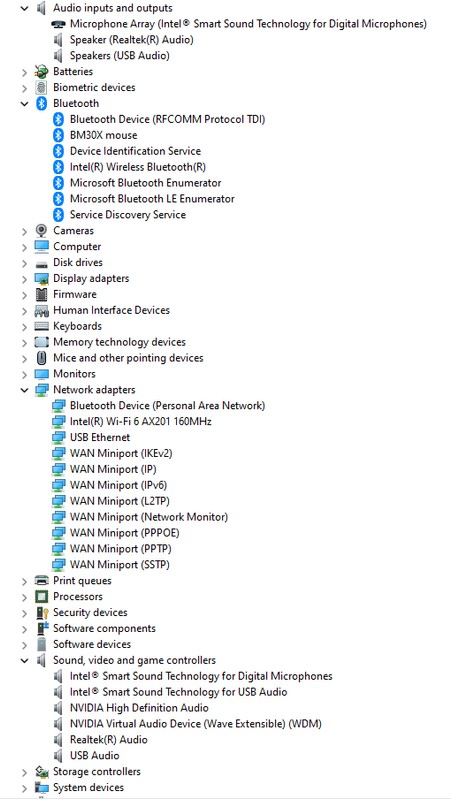Click the Computer monitor icon
Image resolution: width=451 pixels, height=799 pixels.
click(x=42, y=247)
